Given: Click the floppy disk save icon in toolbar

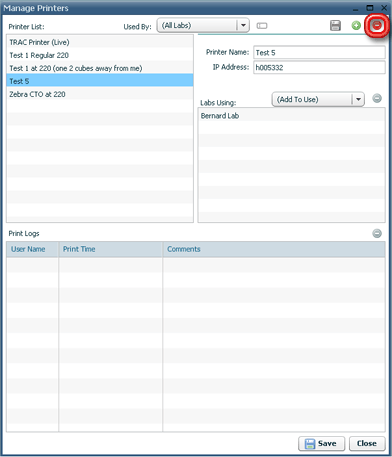Looking at the screenshot, I should coord(335,25).
